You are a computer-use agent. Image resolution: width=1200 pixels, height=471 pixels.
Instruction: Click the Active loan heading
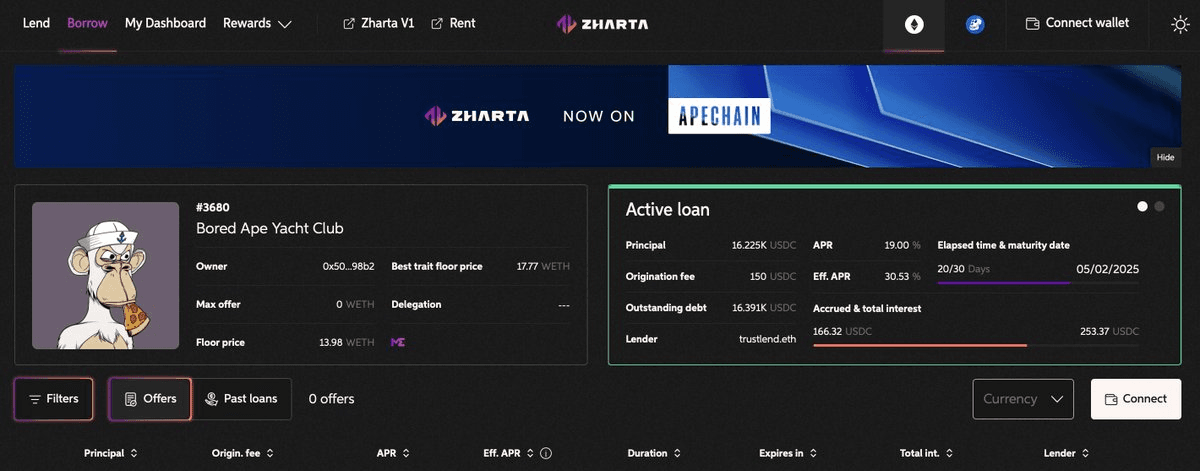[x=668, y=210]
